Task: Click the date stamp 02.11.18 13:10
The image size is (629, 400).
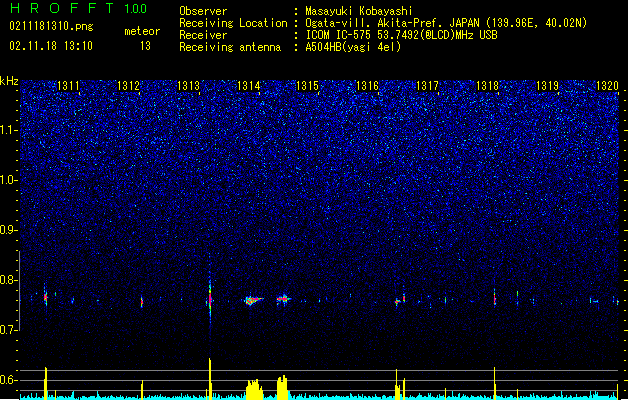Action: tap(51, 46)
